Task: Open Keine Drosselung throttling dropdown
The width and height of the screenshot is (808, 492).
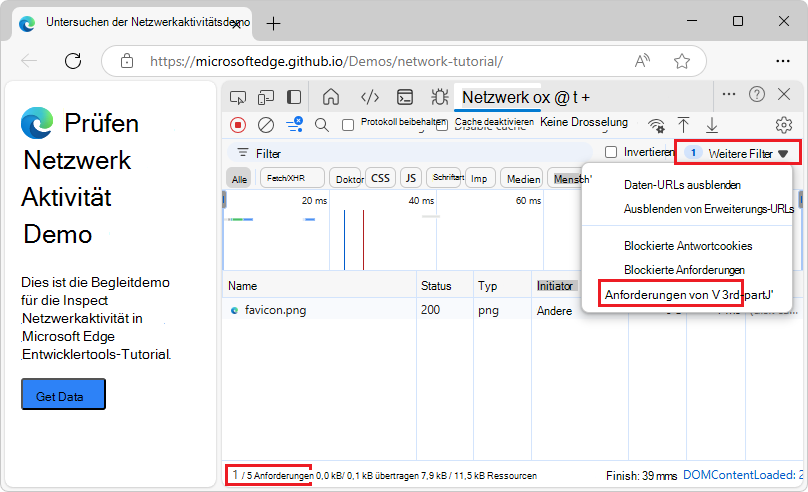Action: tap(584, 122)
